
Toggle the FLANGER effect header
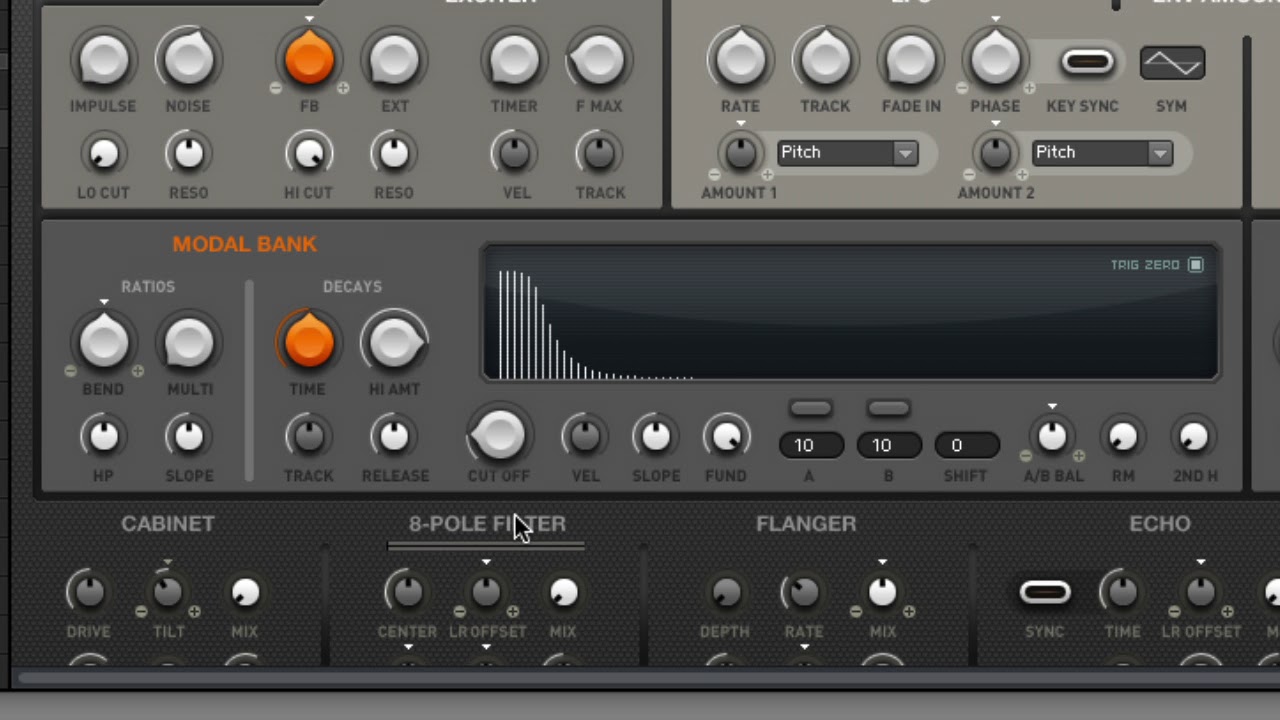click(806, 524)
